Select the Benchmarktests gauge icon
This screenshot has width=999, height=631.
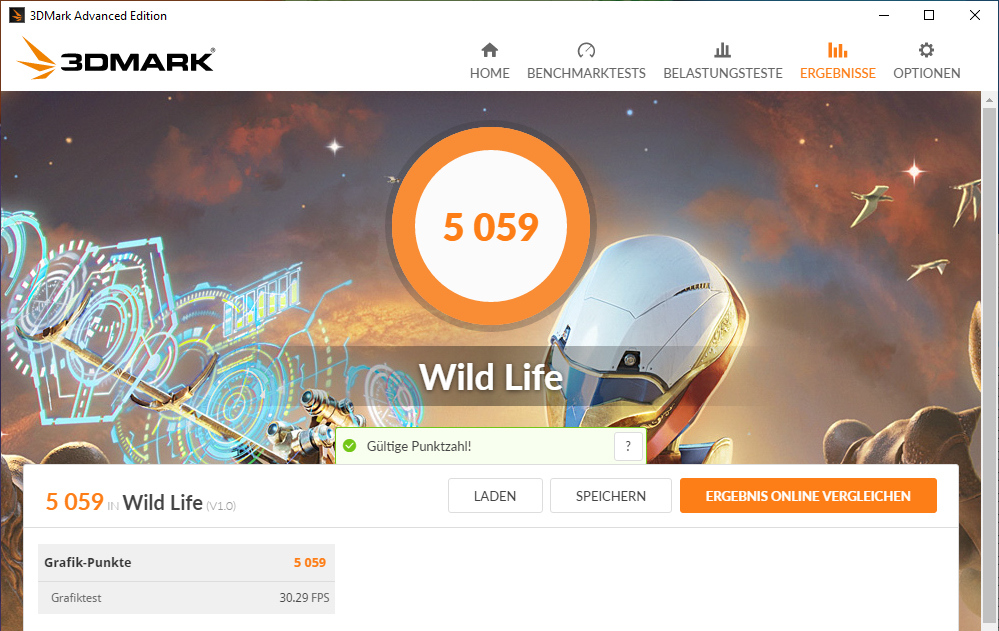586,50
